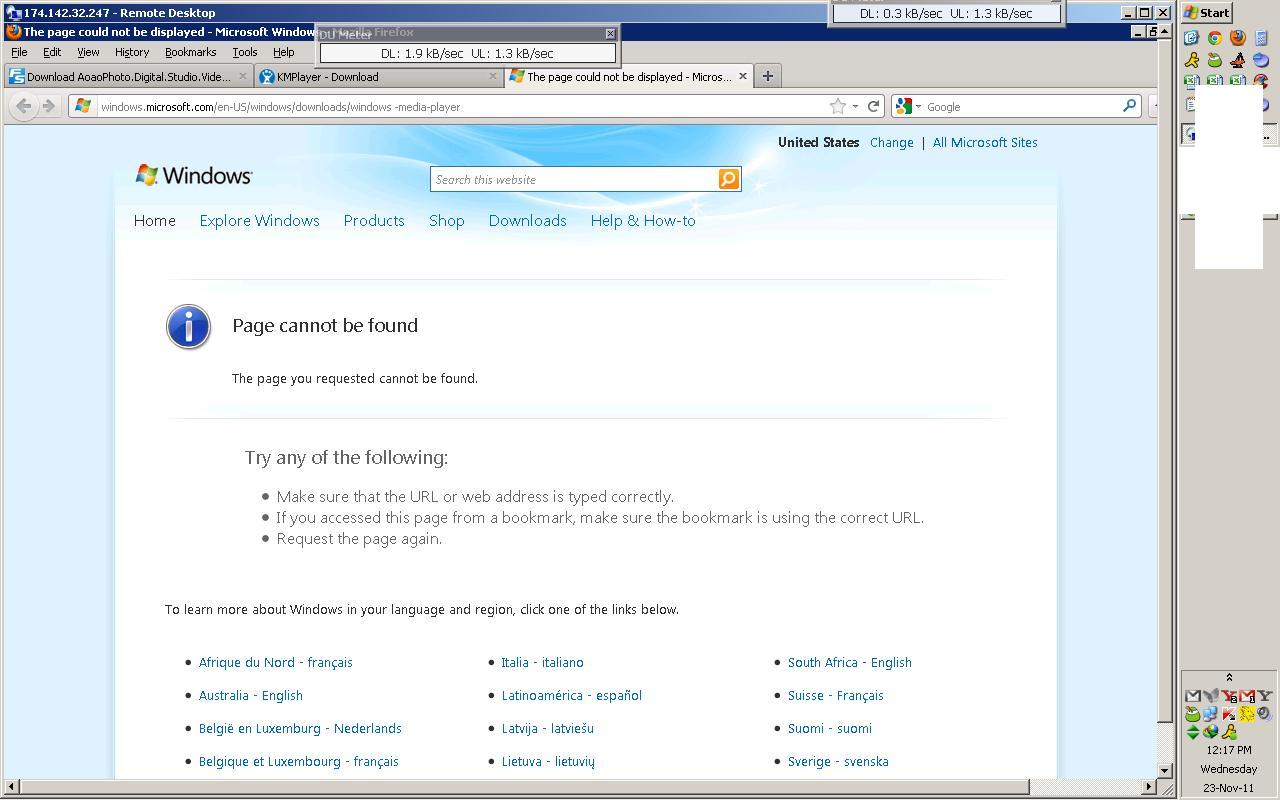Go back using the Back arrow
The height and width of the screenshot is (800, 1280).
pos(24,106)
